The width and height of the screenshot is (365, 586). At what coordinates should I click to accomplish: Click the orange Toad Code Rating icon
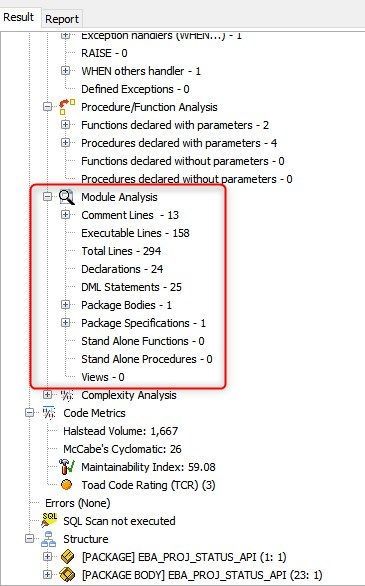[66, 485]
